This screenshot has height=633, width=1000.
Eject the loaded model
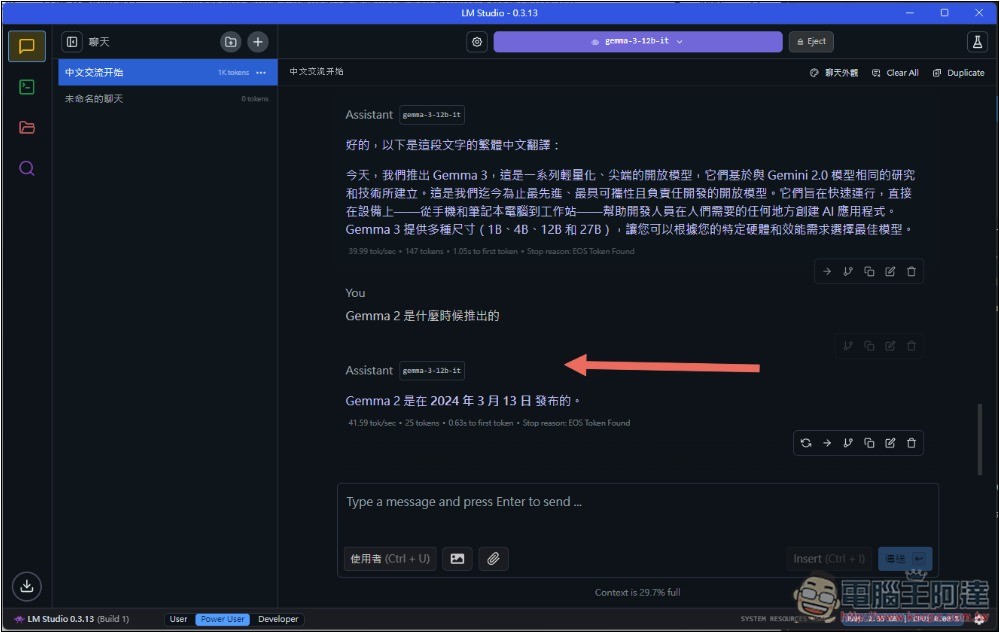pos(810,42)
